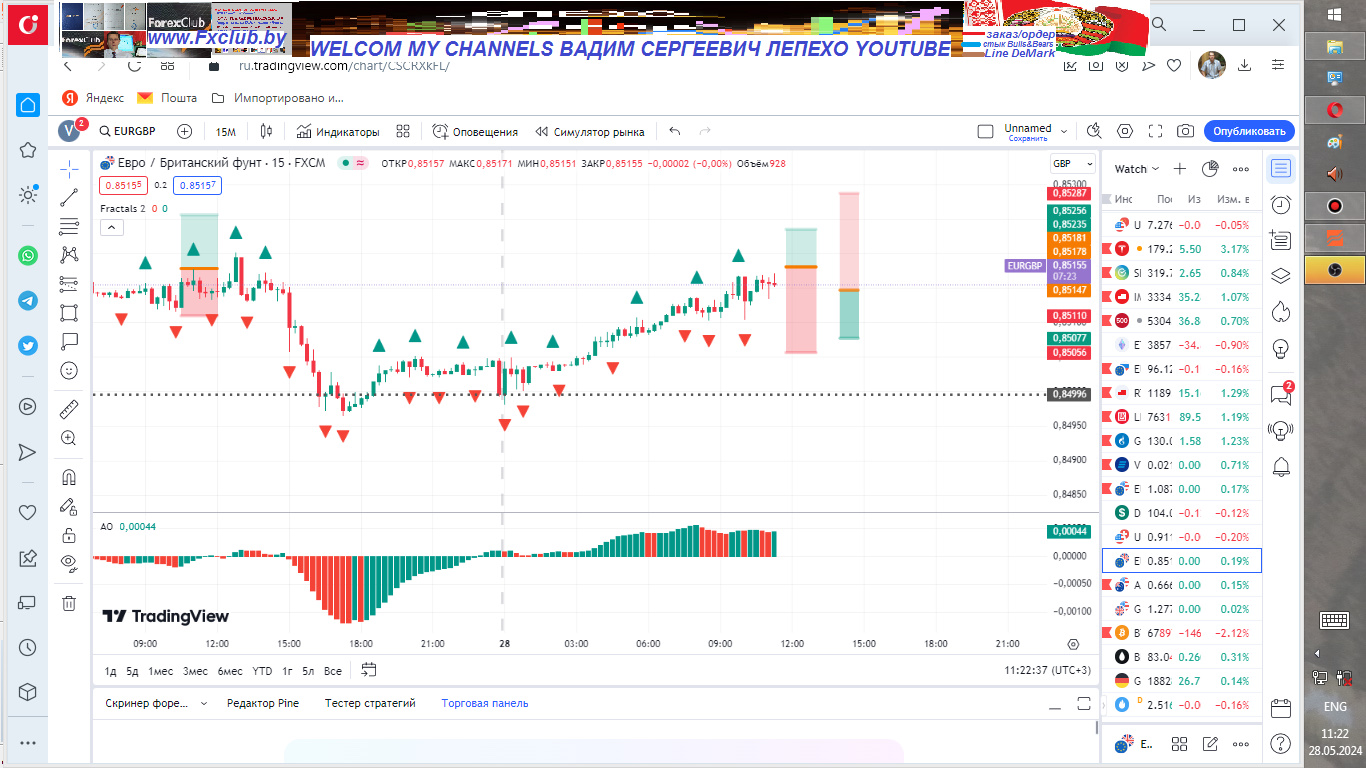The height and width of the screenshot is (768, 1366).
Task: Open go-to-date calendar icon
Action: [x=369, y=670]
